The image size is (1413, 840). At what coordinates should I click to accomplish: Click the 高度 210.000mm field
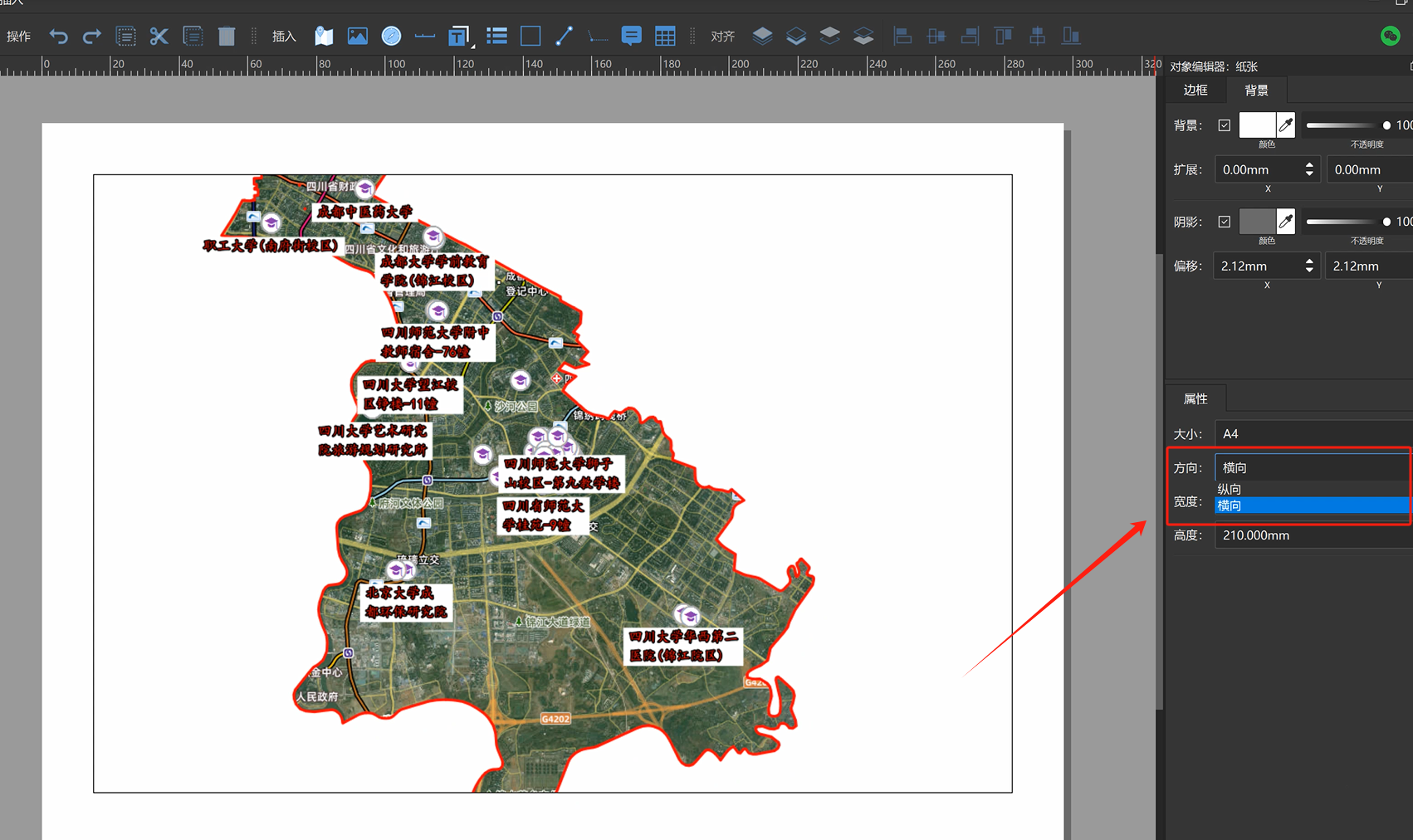pyautogui.click(x=1313, y=535)
